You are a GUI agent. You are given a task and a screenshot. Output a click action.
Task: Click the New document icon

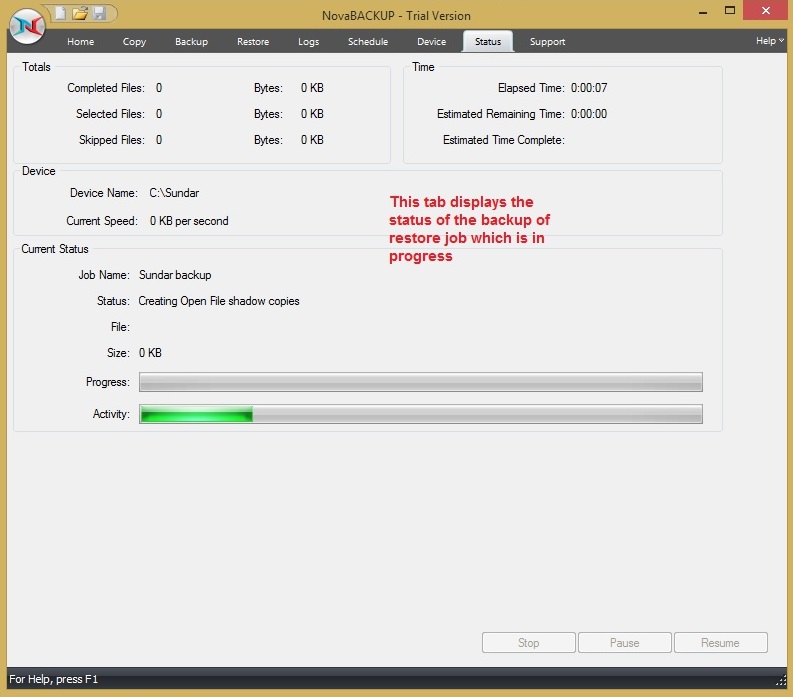pyautogui.click(x=61, y=13)
